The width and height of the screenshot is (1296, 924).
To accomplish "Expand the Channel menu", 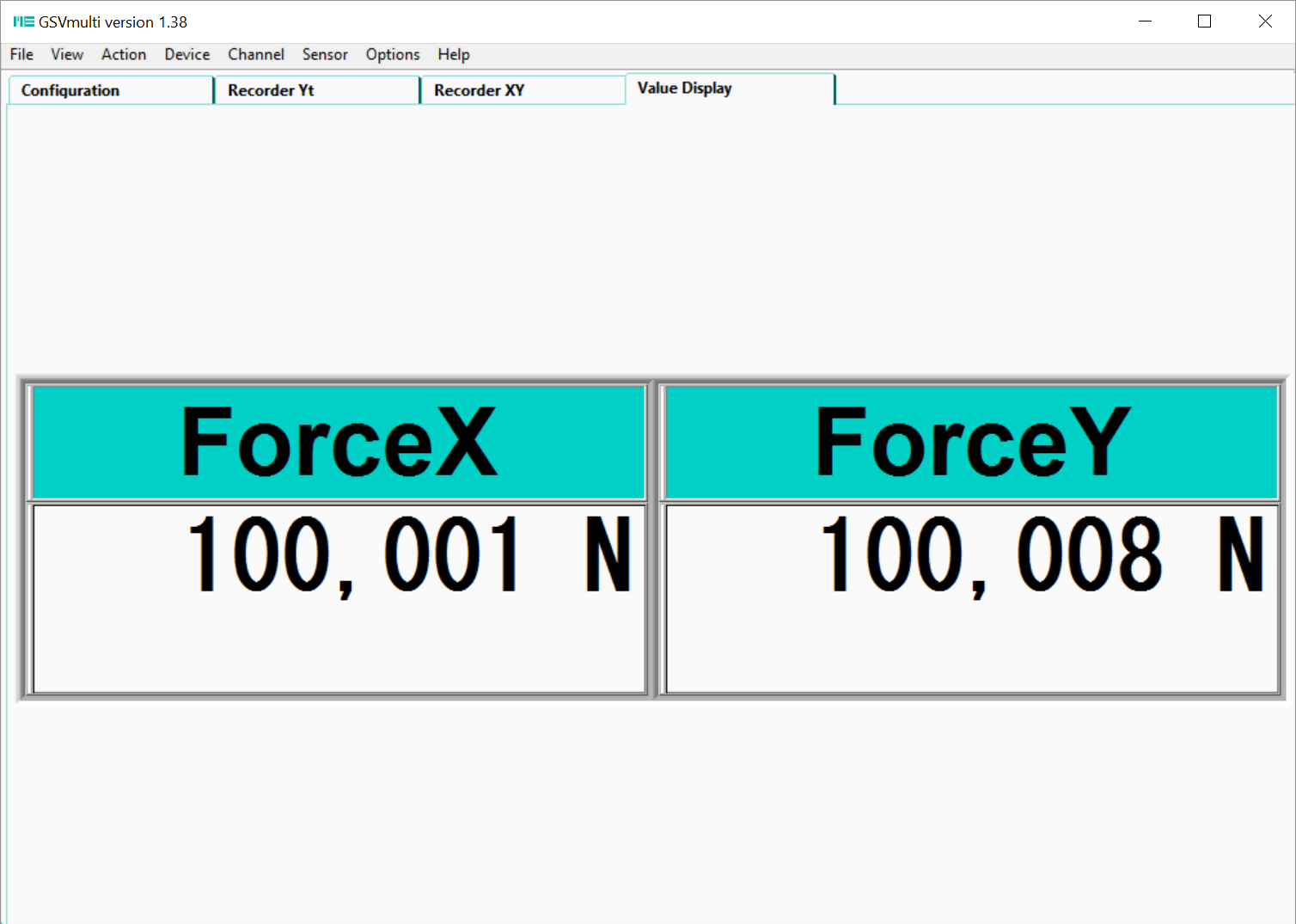I will coord(256,54).
